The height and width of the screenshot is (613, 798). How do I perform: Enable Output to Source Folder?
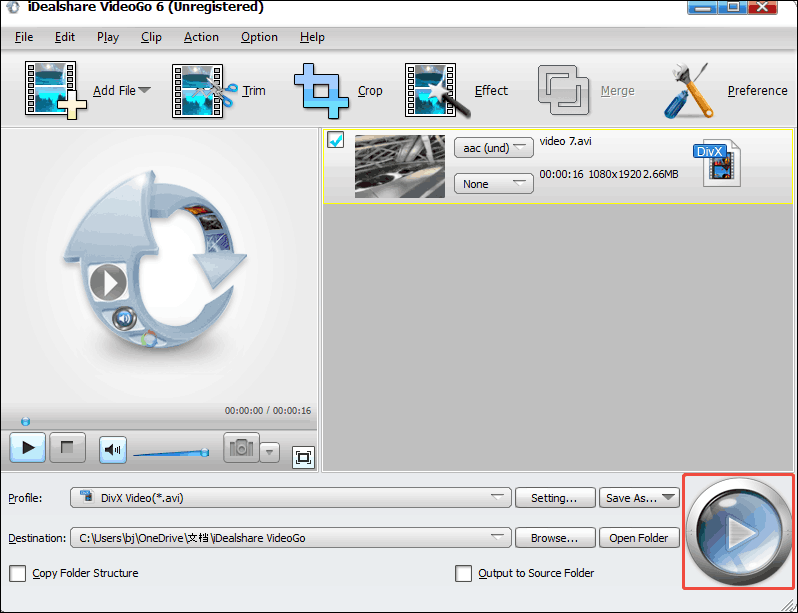(x=463, y=573)
